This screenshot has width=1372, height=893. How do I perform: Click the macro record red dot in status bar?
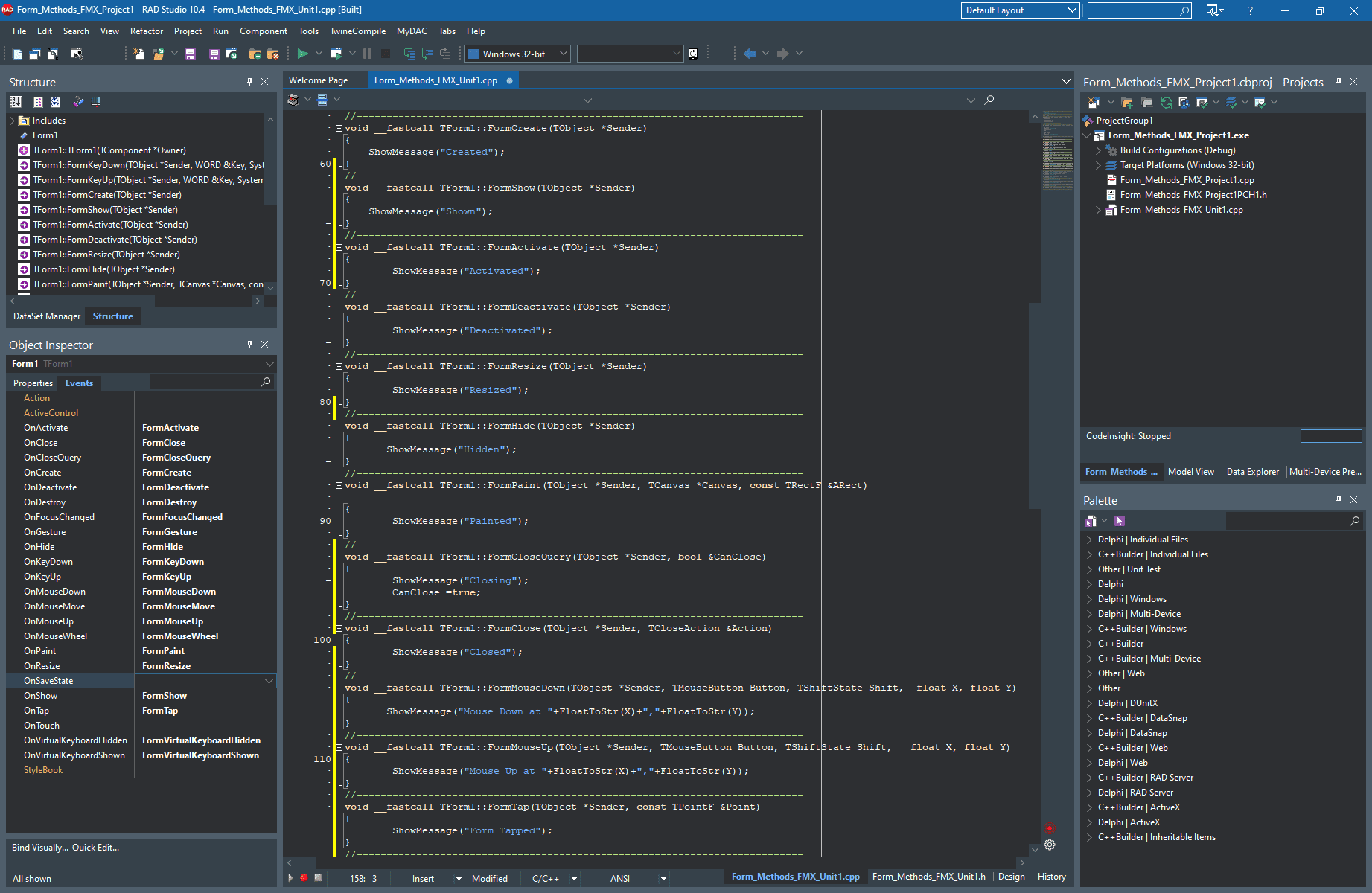point(304,878)
